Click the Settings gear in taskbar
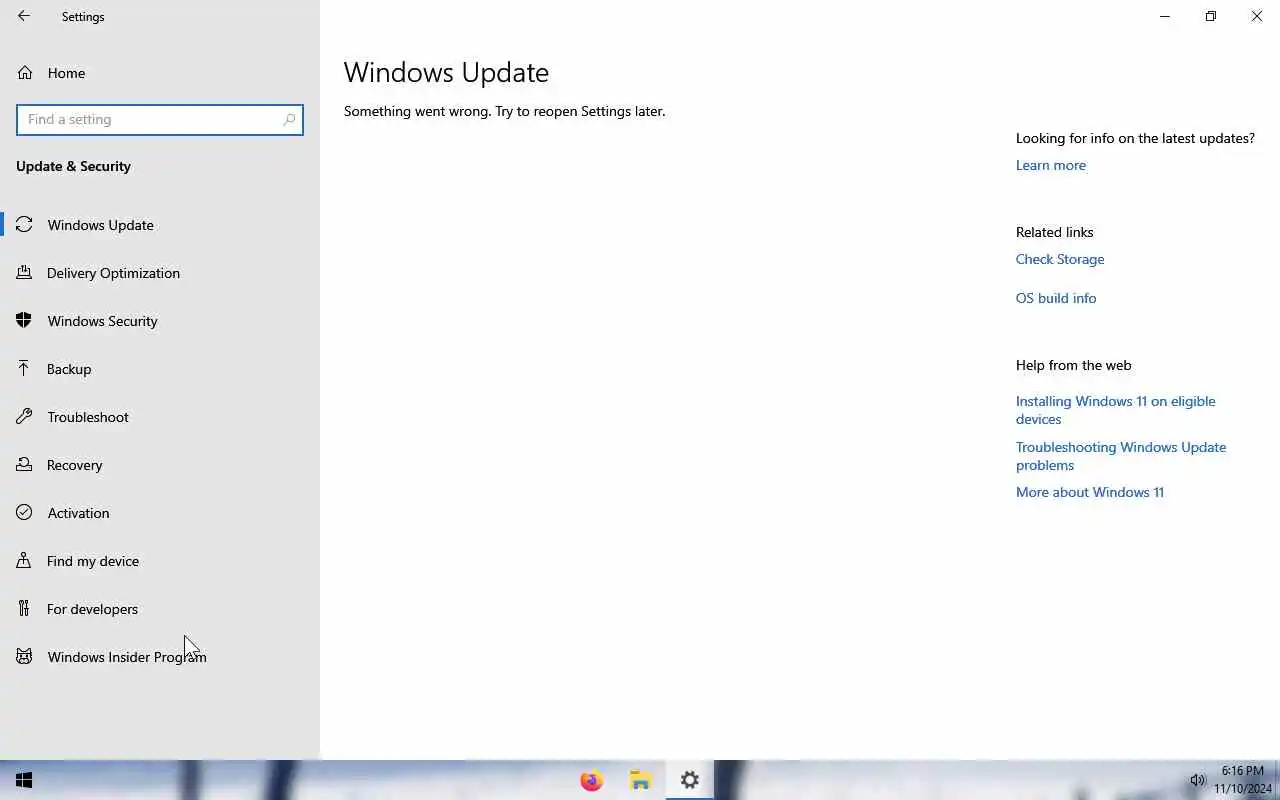The width and height of the screenshot is (1280, 800). pyautogui.click(x=690, y=780)
